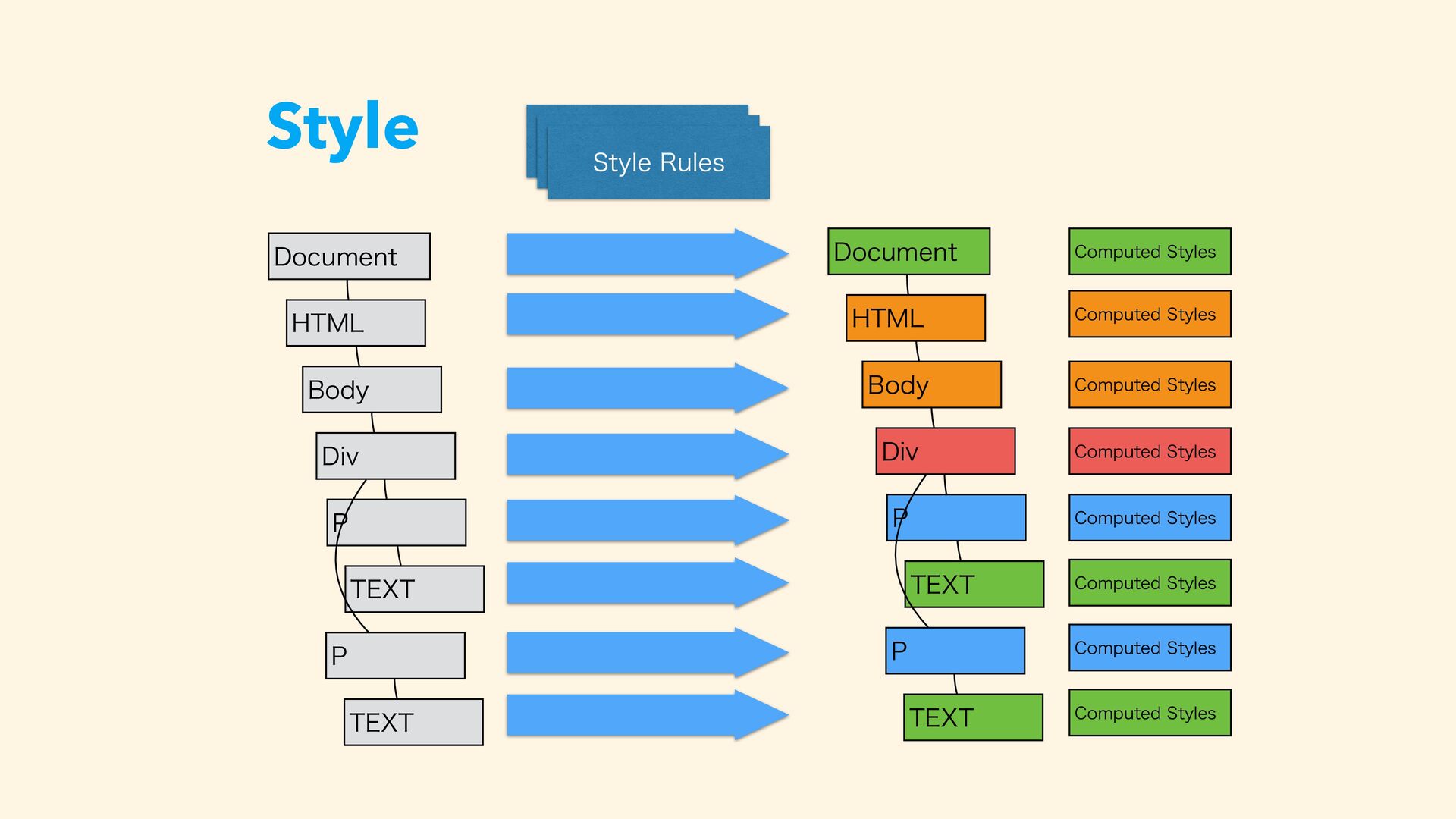Select the first gray P node under Div
This screenshot has width=1456, height=819.
click(x=397, y=522)
